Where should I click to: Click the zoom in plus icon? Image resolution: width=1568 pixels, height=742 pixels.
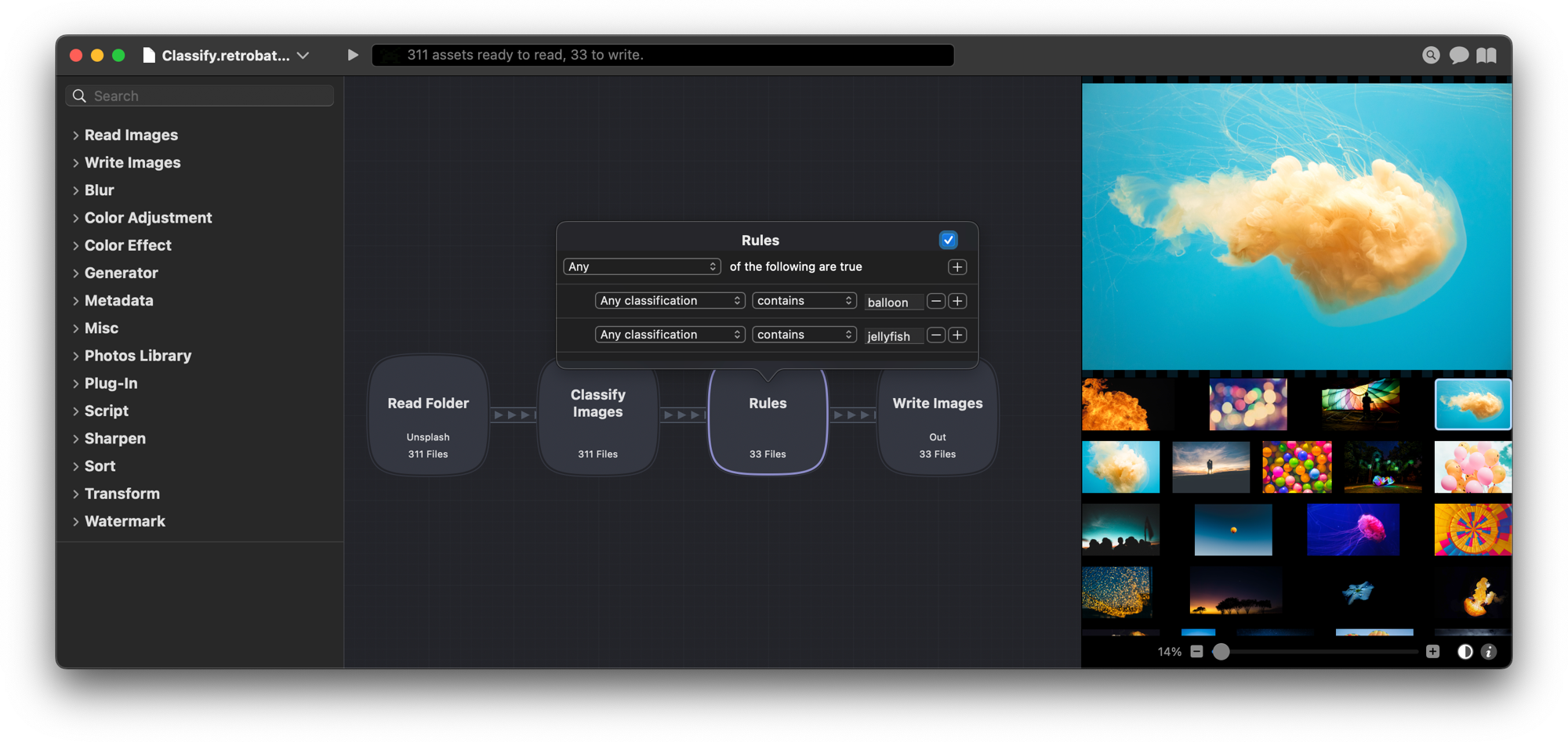click(1432, 652)
